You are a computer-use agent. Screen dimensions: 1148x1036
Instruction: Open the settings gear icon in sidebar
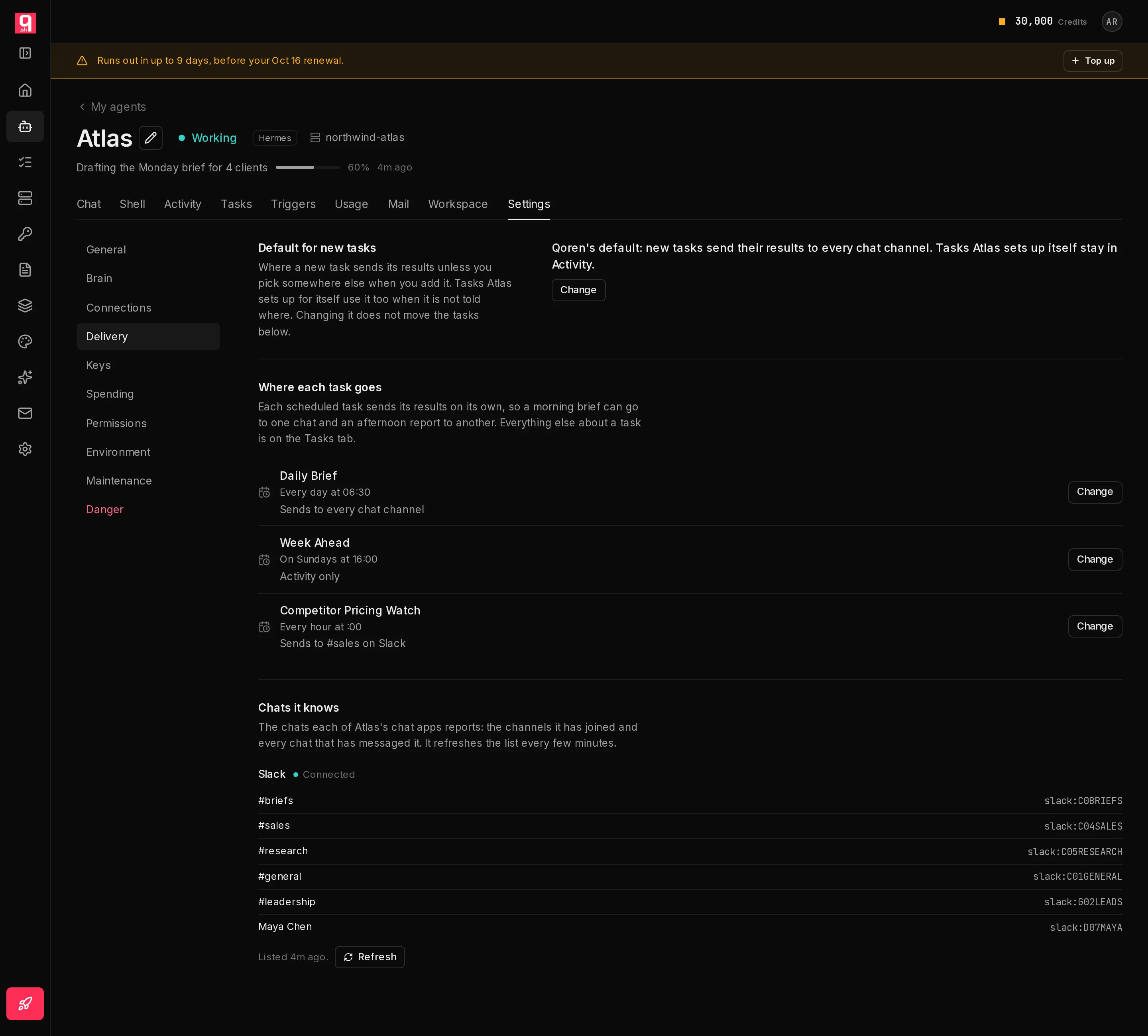tap(25, 449)
